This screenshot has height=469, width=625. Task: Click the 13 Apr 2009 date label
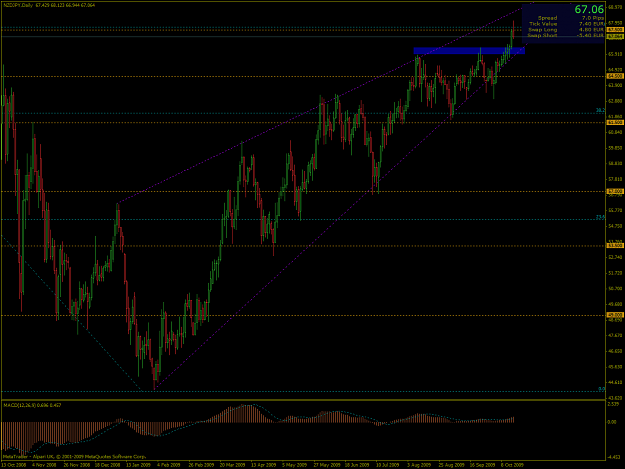(263, 465)
